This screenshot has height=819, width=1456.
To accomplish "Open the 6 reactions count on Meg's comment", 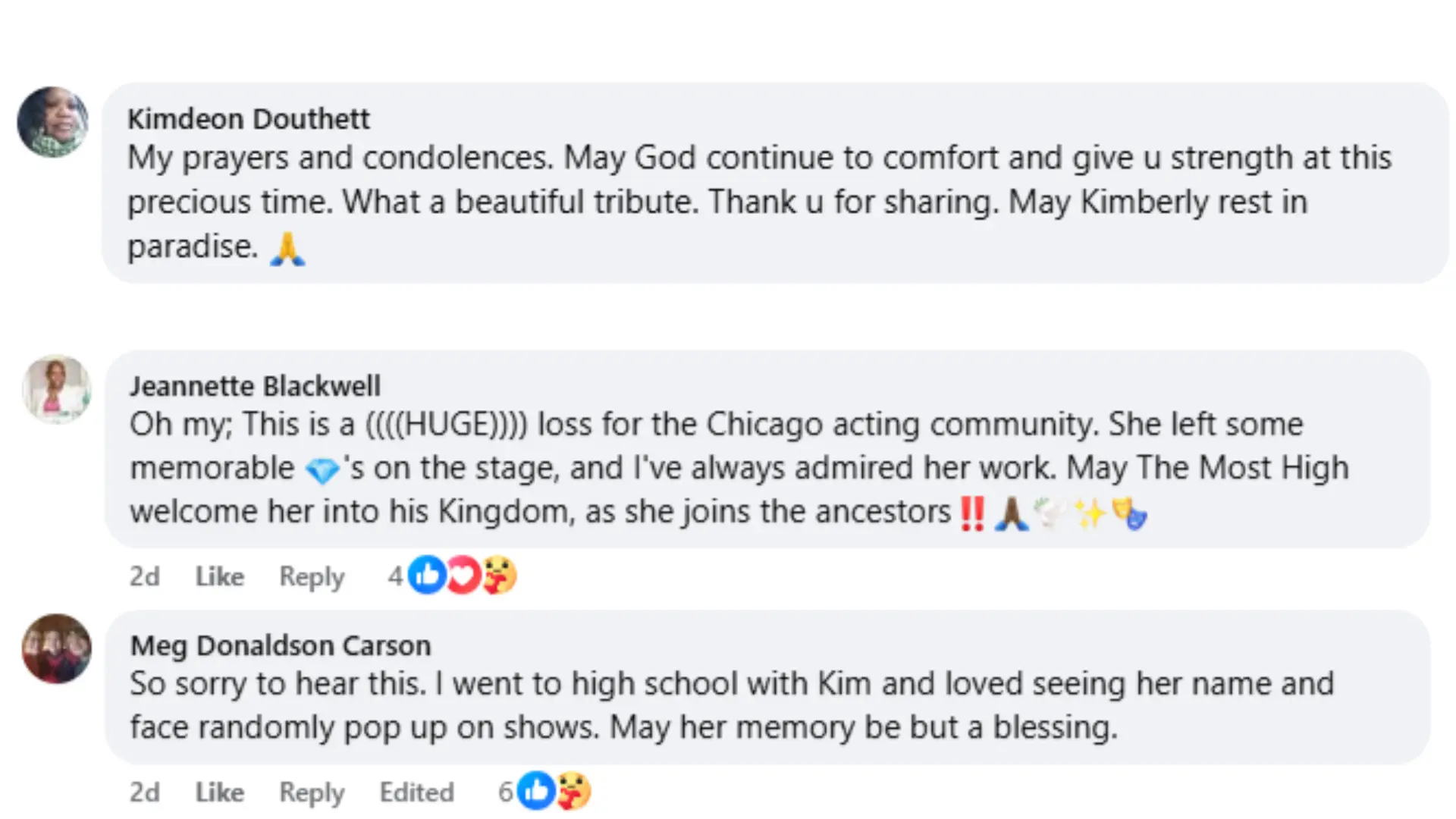I will (x=505, y=792).
